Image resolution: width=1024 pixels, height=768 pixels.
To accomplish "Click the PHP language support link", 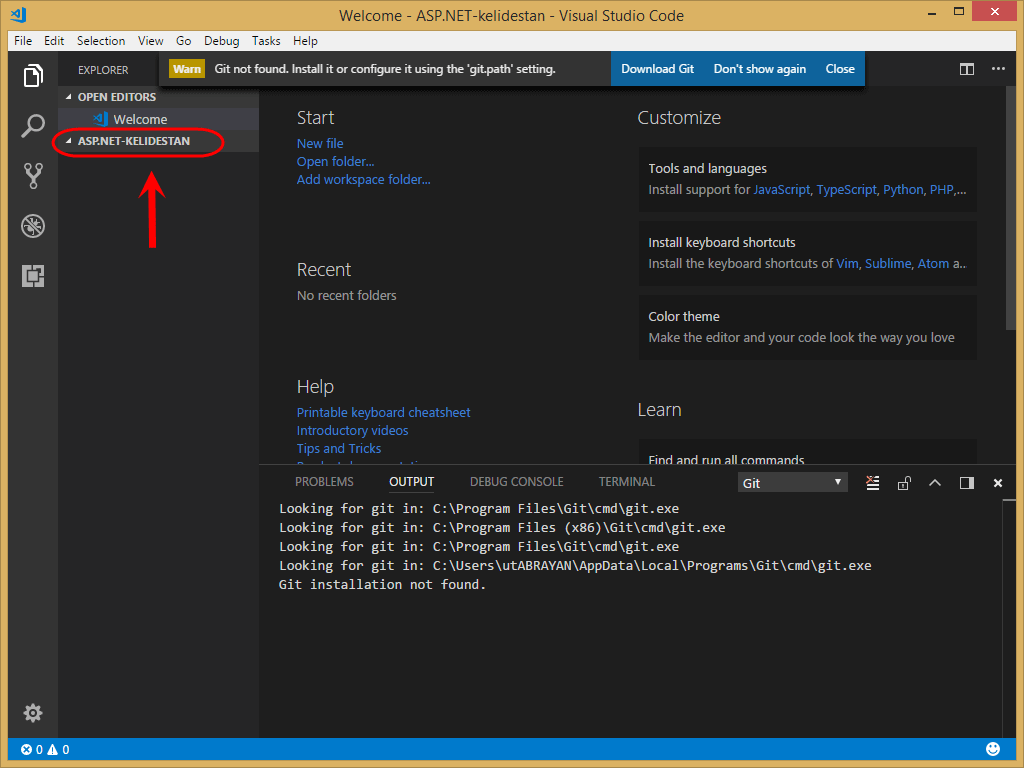I will 941,189.
